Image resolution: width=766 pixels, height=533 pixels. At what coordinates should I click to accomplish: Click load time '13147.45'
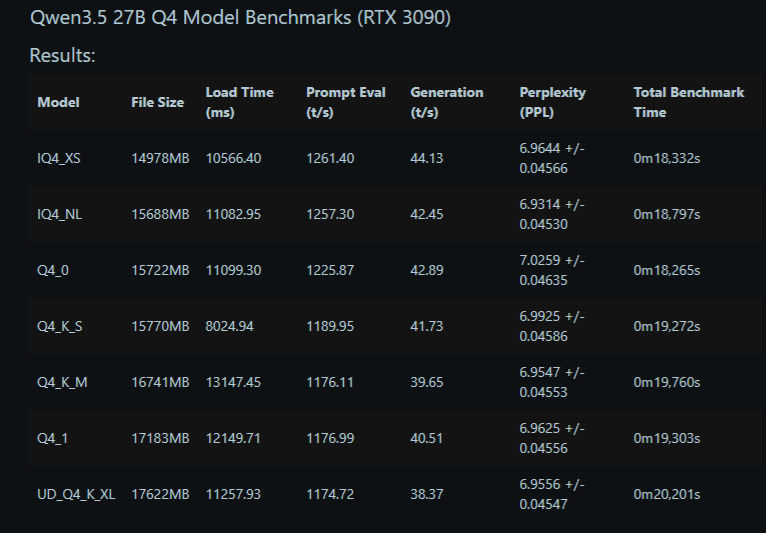point(233,382)
